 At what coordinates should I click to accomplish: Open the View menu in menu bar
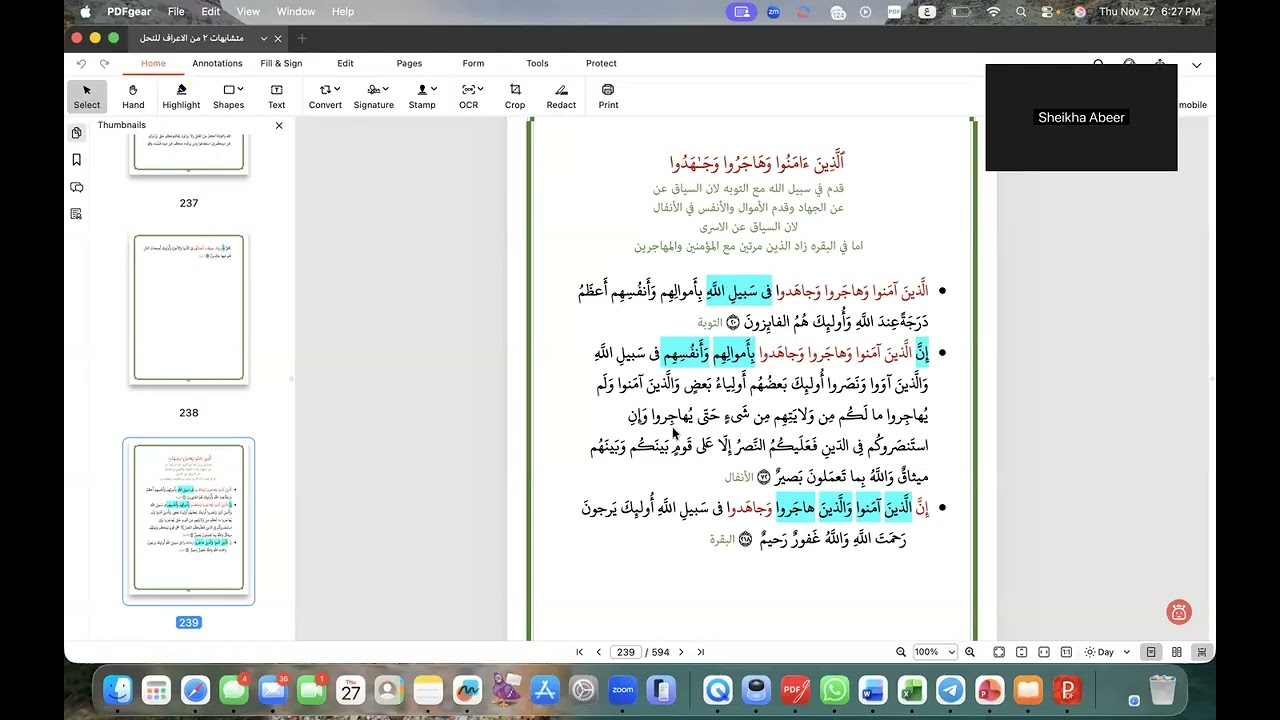click(248, 11)
